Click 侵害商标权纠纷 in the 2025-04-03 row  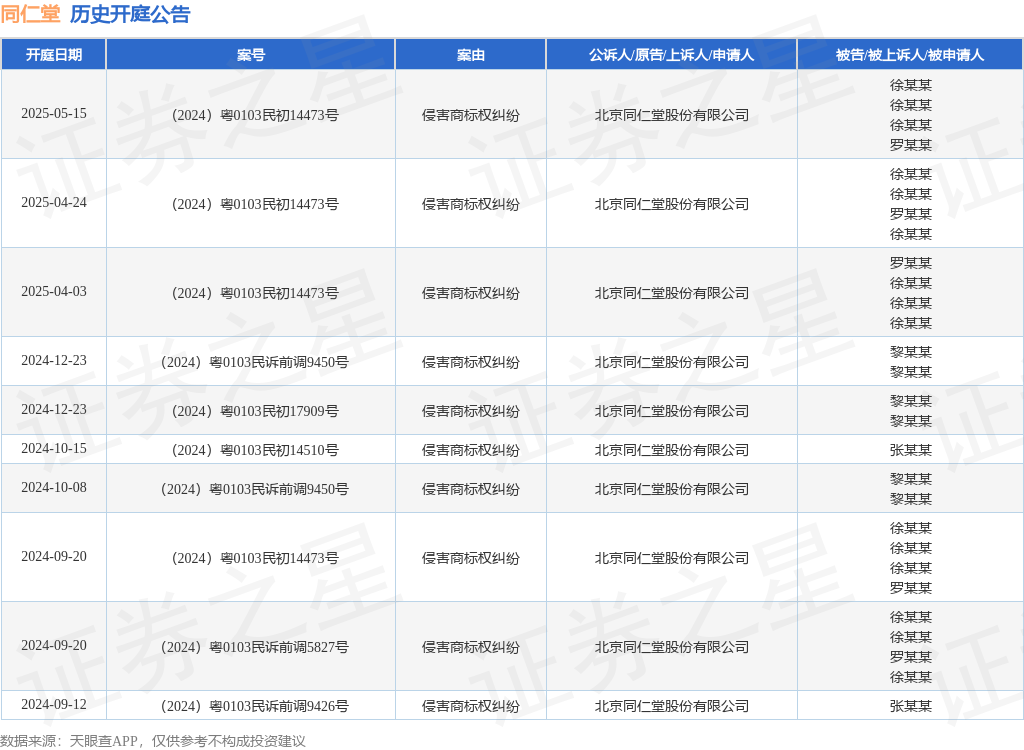click(x=471, y=293)
